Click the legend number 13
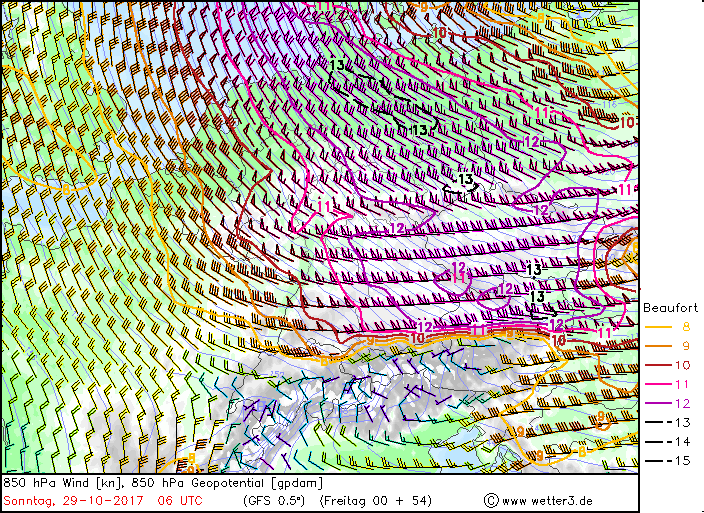Viewport: 704px width, 513px height. coord(682,422)
